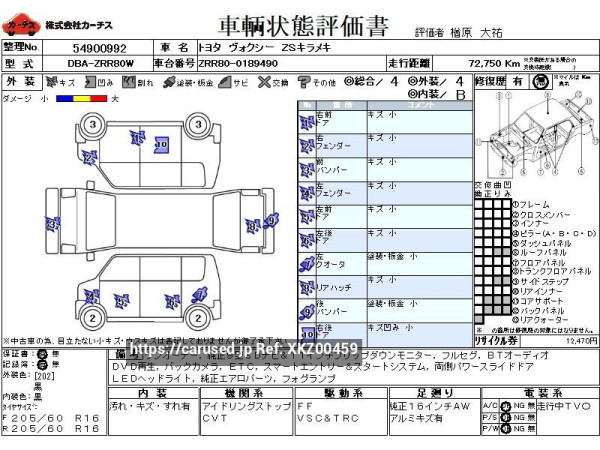600x450 pixels.
Task: Click damage marker 9 at the rear bumper
Action: (x=272, y=219)
